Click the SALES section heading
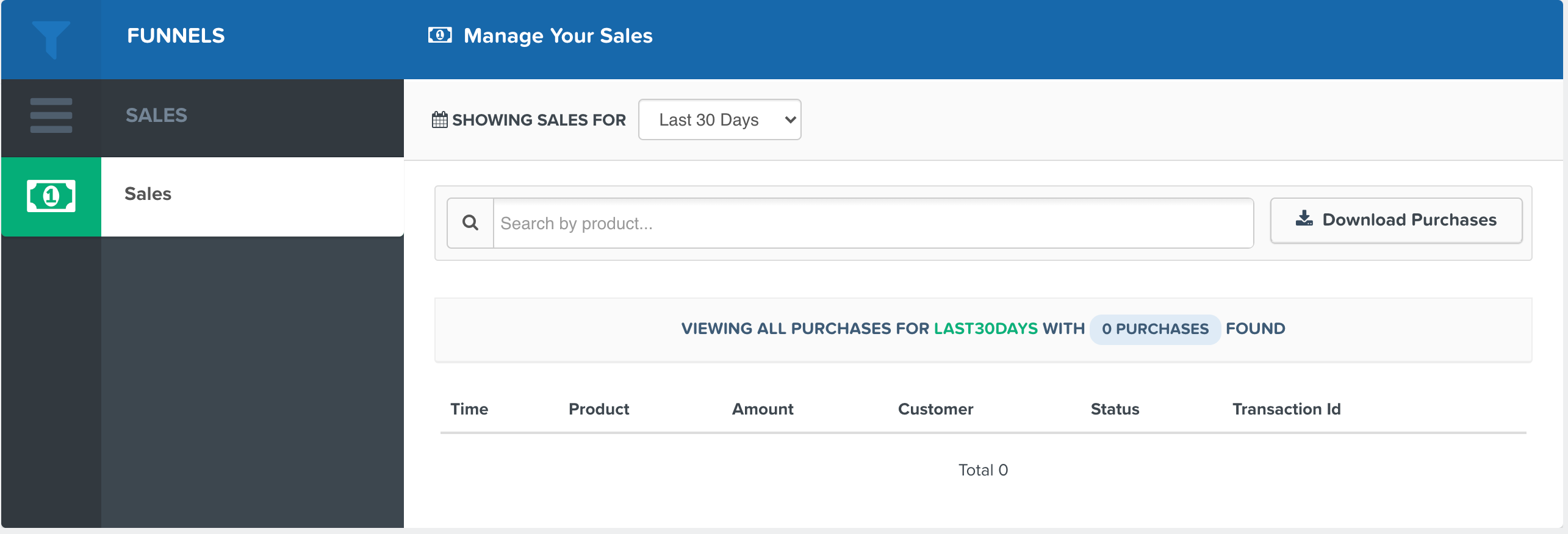 156,115
